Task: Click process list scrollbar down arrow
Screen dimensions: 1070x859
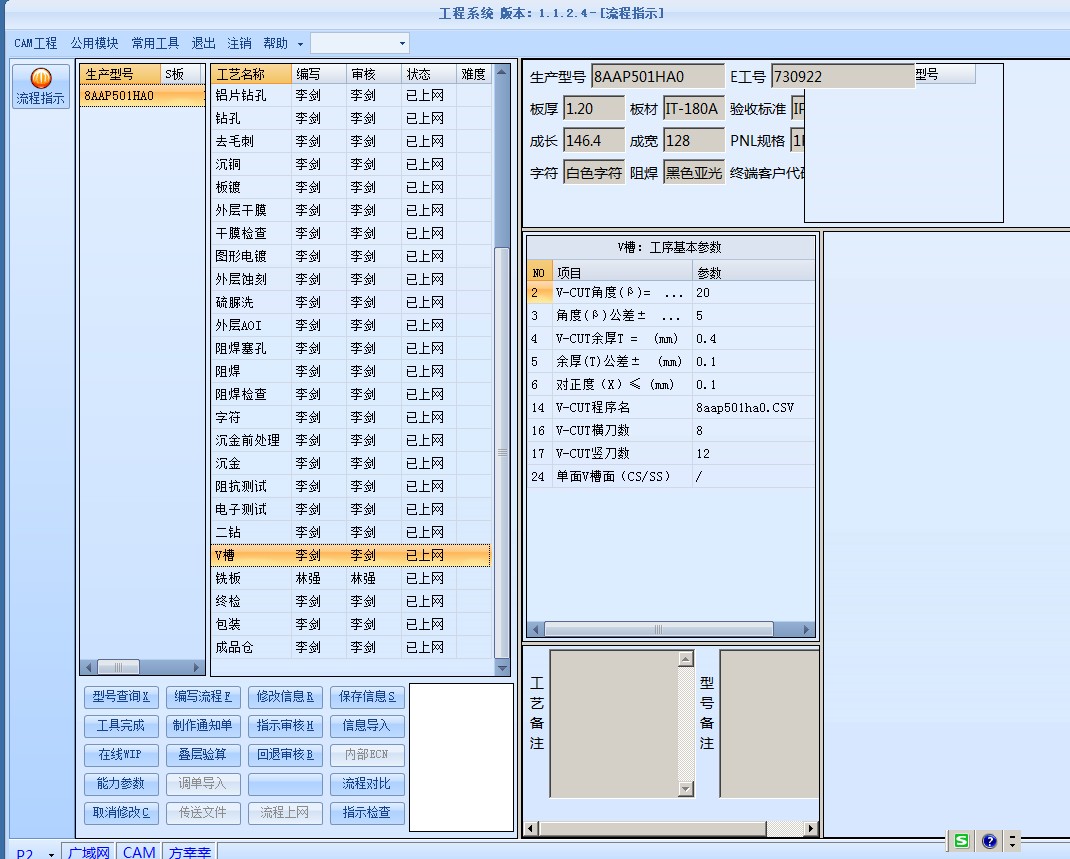Action: tap(502, 669)
